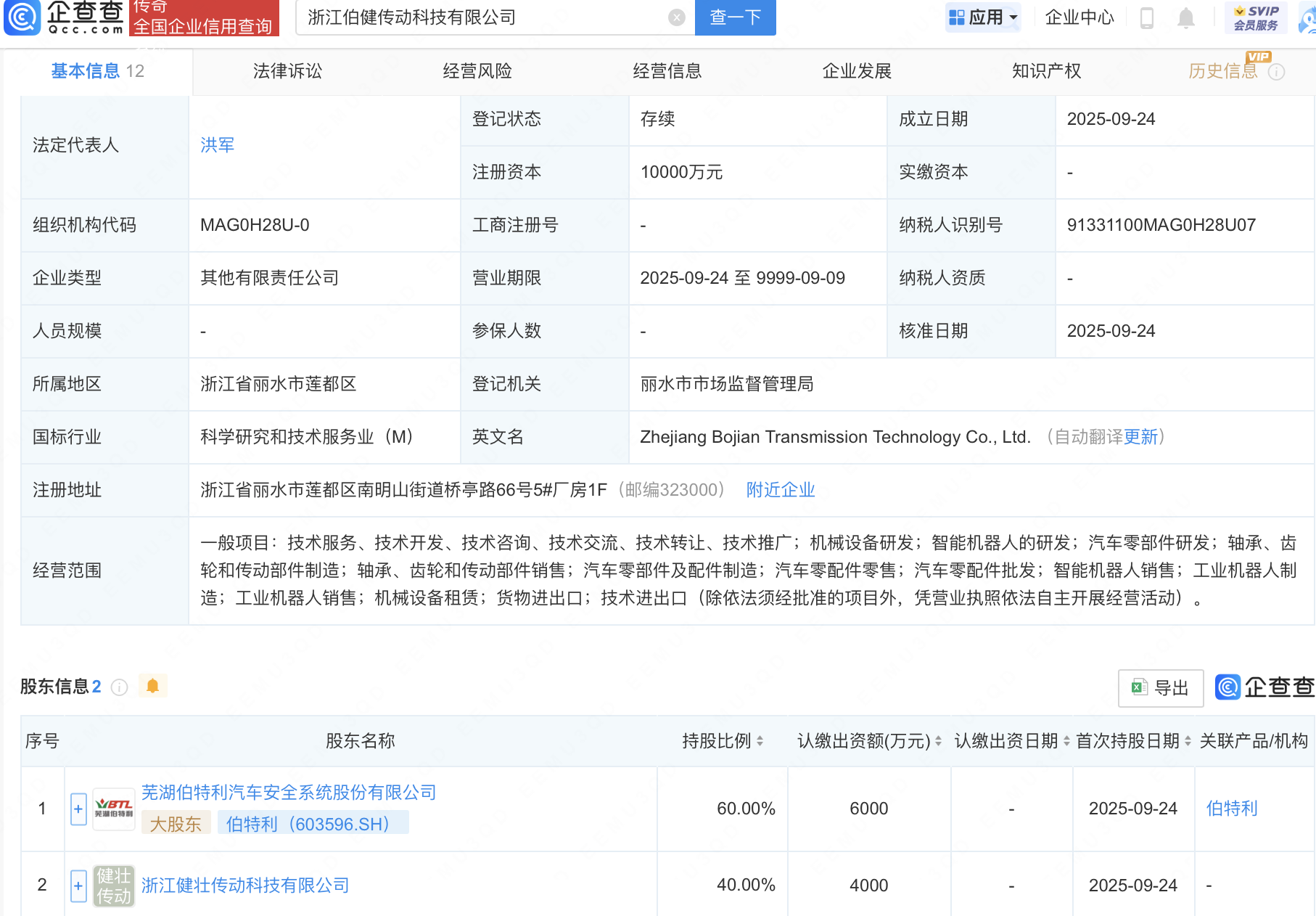Sort by 认缴出资额 column
The height and width of the screenshot is (916, 1316).
click(x=939, y=741)
